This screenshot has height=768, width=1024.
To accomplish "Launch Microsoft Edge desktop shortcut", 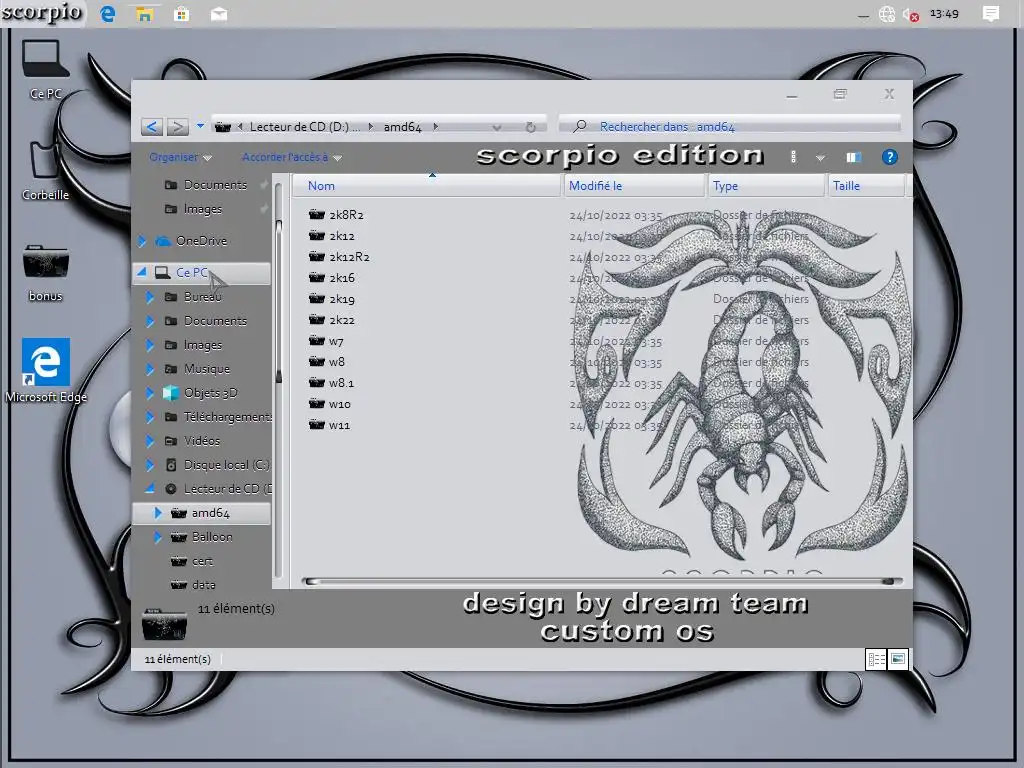I will (x=46, y=371).
